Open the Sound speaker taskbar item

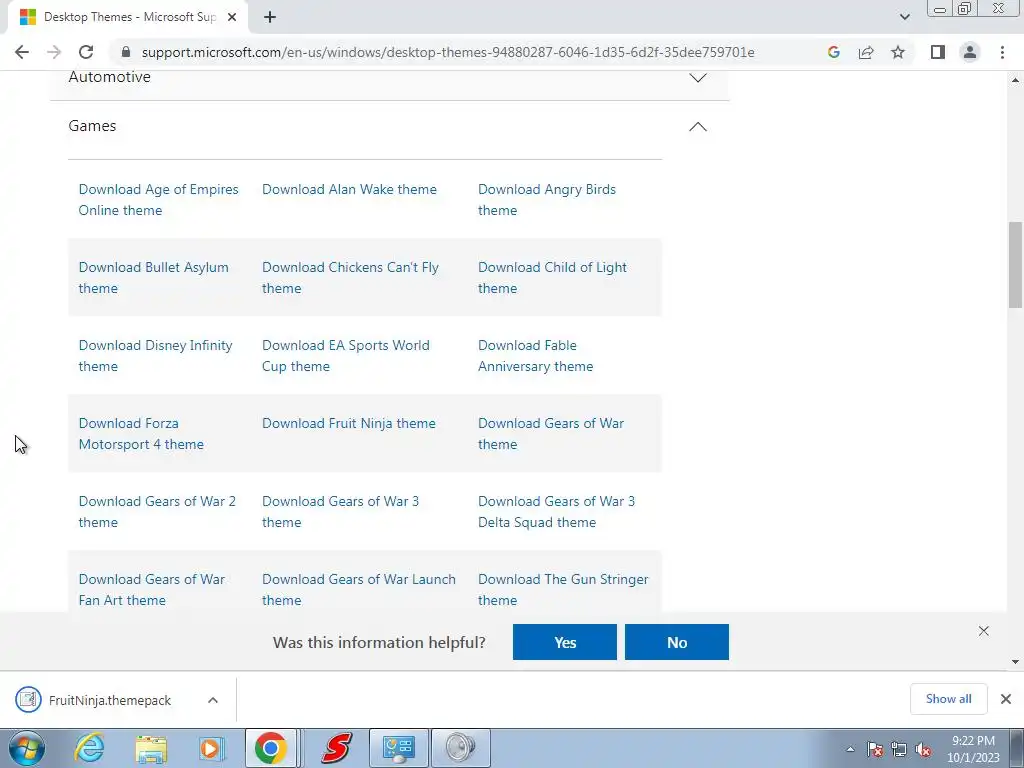pos(461,748)
